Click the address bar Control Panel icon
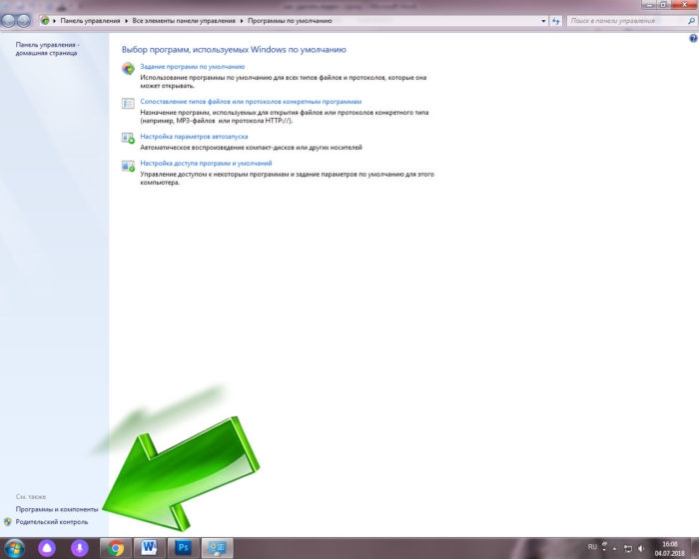The width and height of the screenshot is (699, 559). click(45, 21)
